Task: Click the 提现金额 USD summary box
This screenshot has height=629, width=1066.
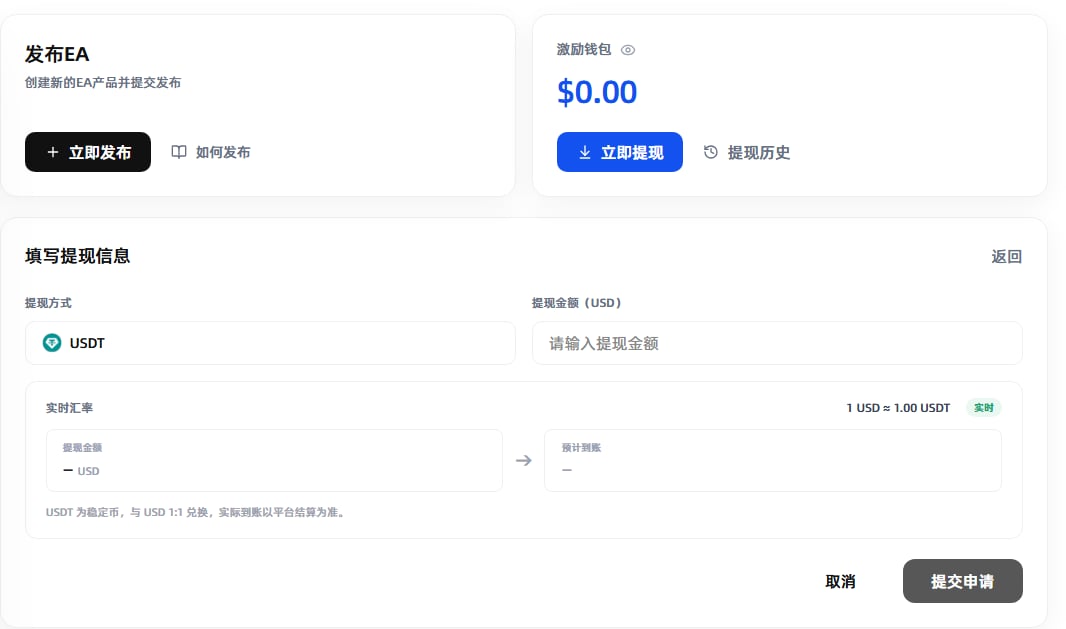Action: coord(274,460)
